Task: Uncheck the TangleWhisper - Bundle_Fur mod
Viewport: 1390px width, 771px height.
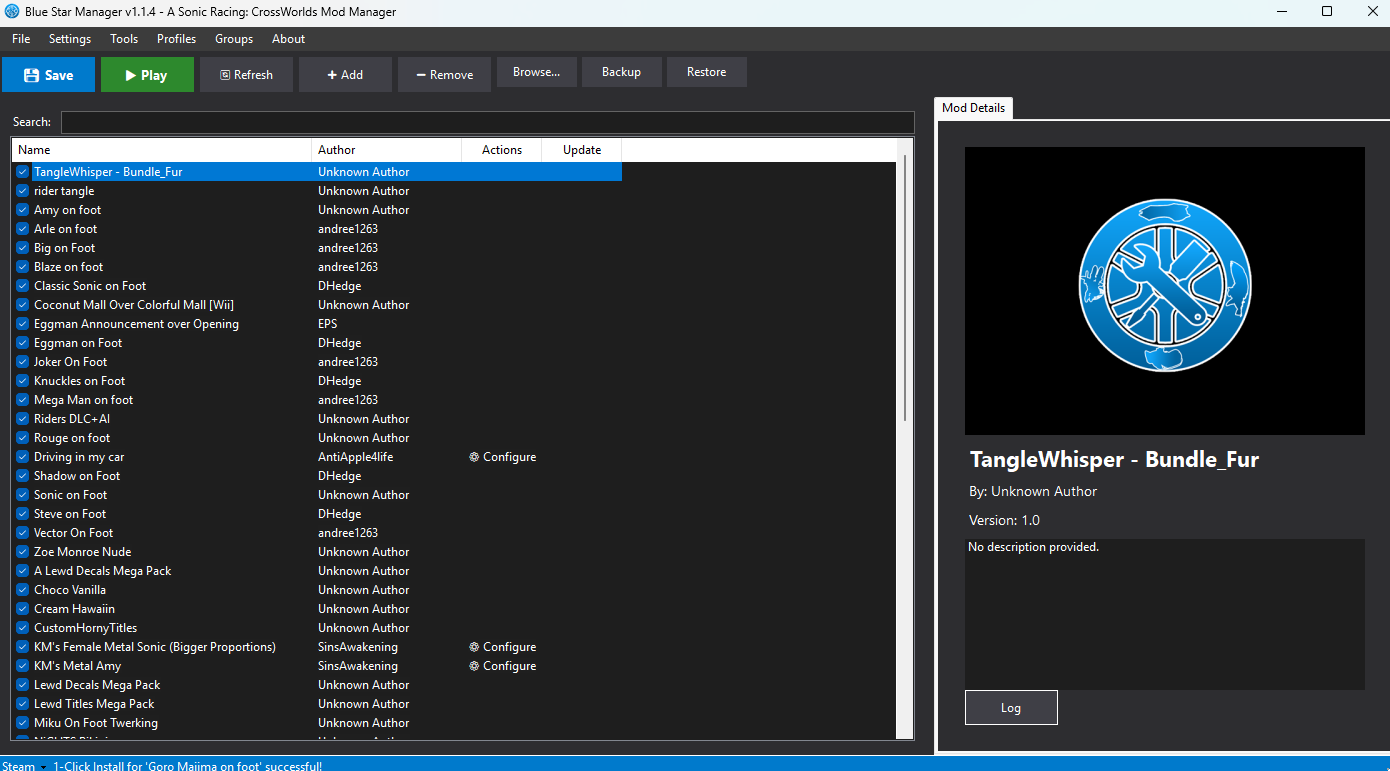Action: [x=23, y=172]
